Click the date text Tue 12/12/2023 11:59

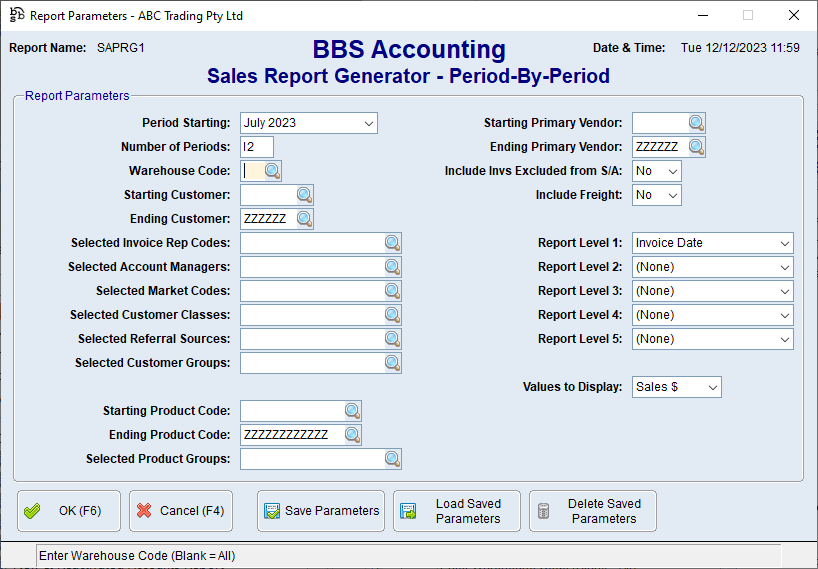coord(740,48)
